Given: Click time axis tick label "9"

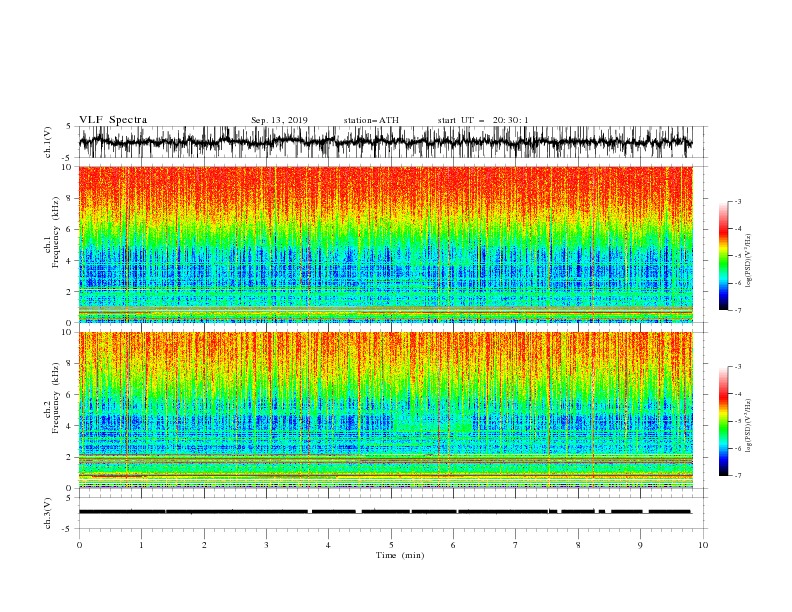Looking at the screenshot, I should (x=640, y=545).
